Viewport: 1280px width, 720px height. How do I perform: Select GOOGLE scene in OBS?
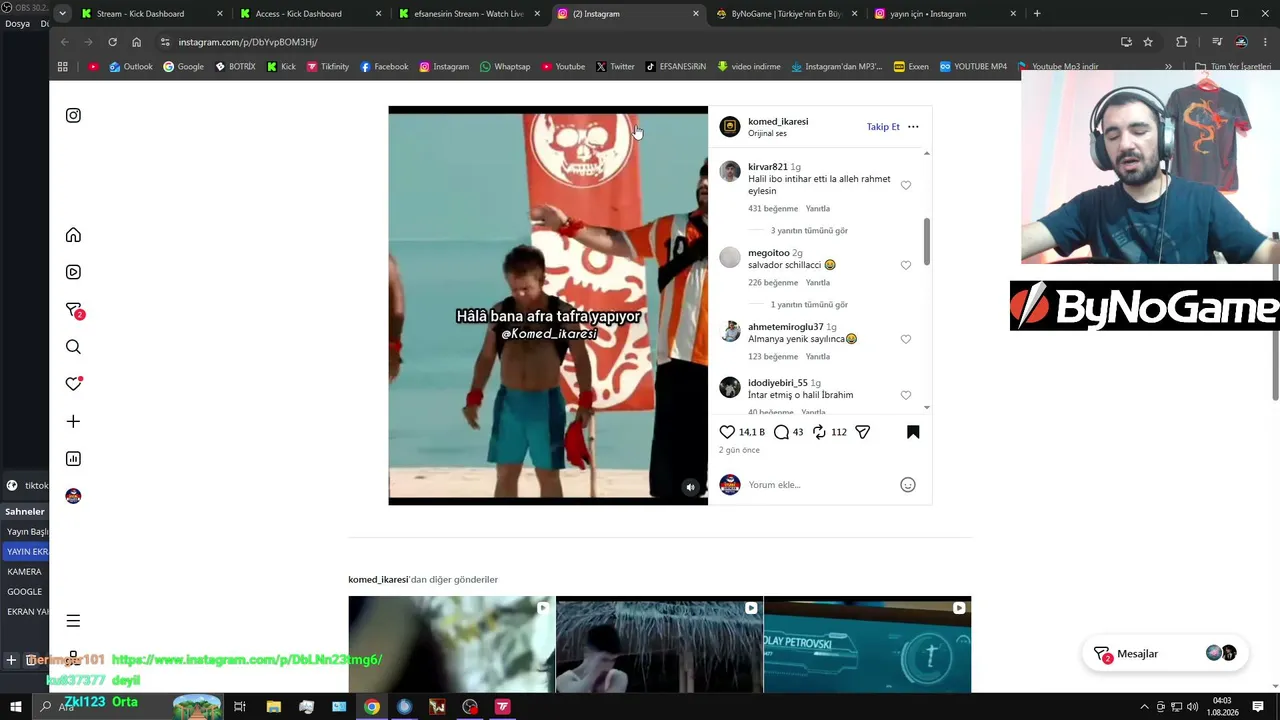tap(25, 592)
